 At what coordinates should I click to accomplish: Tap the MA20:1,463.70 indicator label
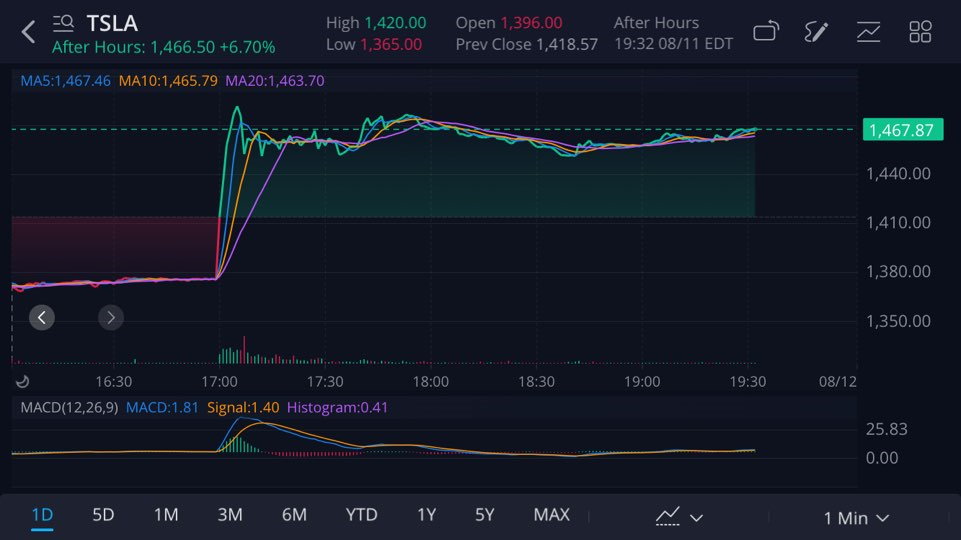[x=275, y=81]
